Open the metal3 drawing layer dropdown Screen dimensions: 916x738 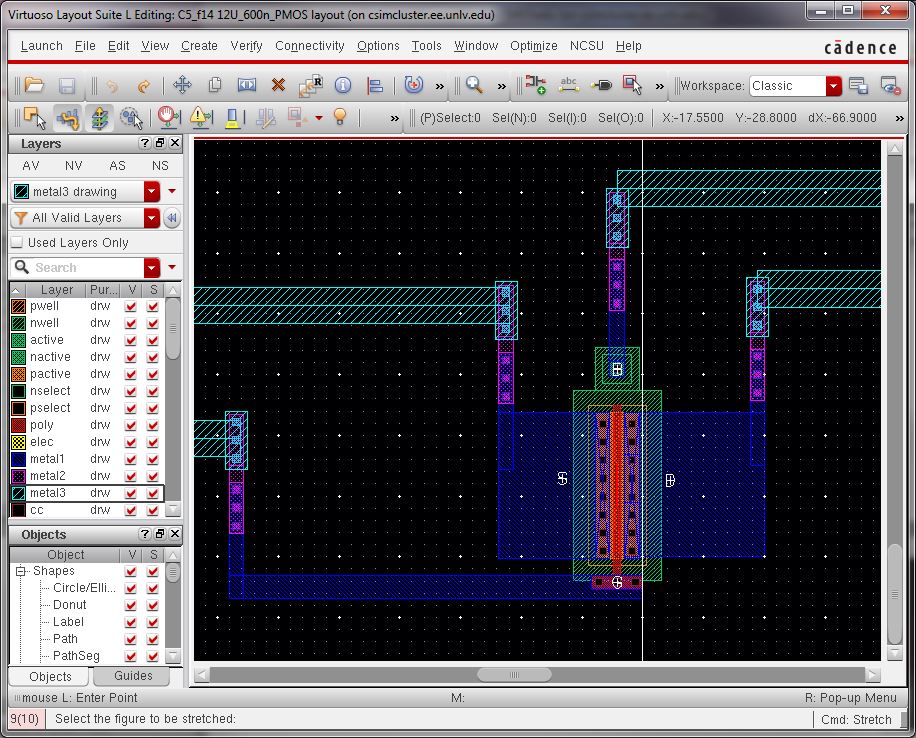152,192
